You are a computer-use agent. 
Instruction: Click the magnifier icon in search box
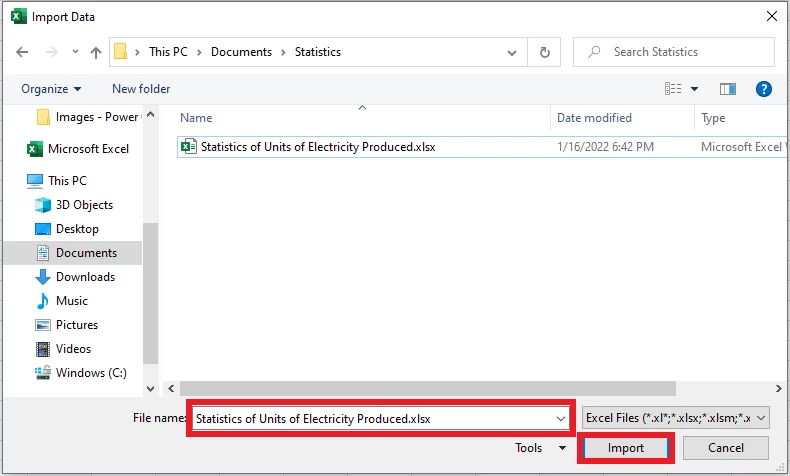(x=595, y=51)
